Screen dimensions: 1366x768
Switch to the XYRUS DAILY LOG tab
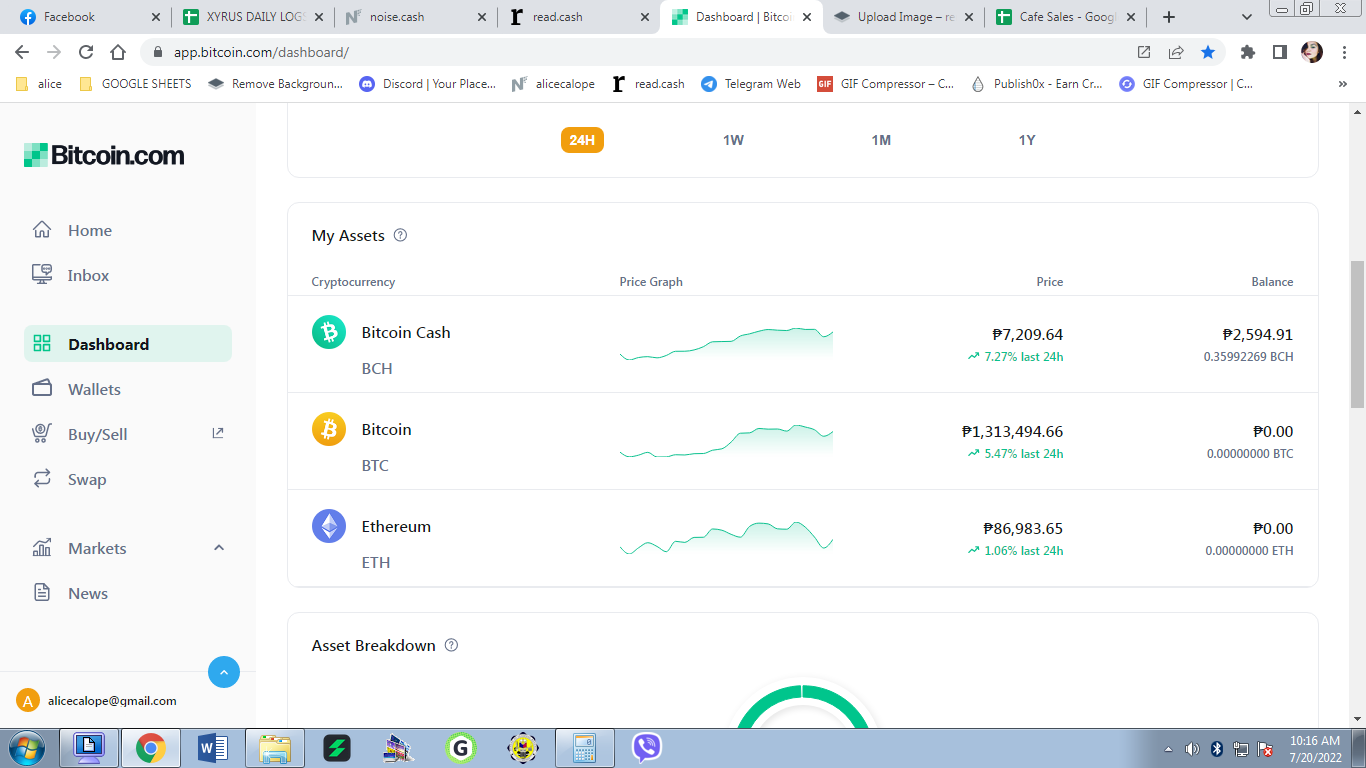click(x=253, y=17)
